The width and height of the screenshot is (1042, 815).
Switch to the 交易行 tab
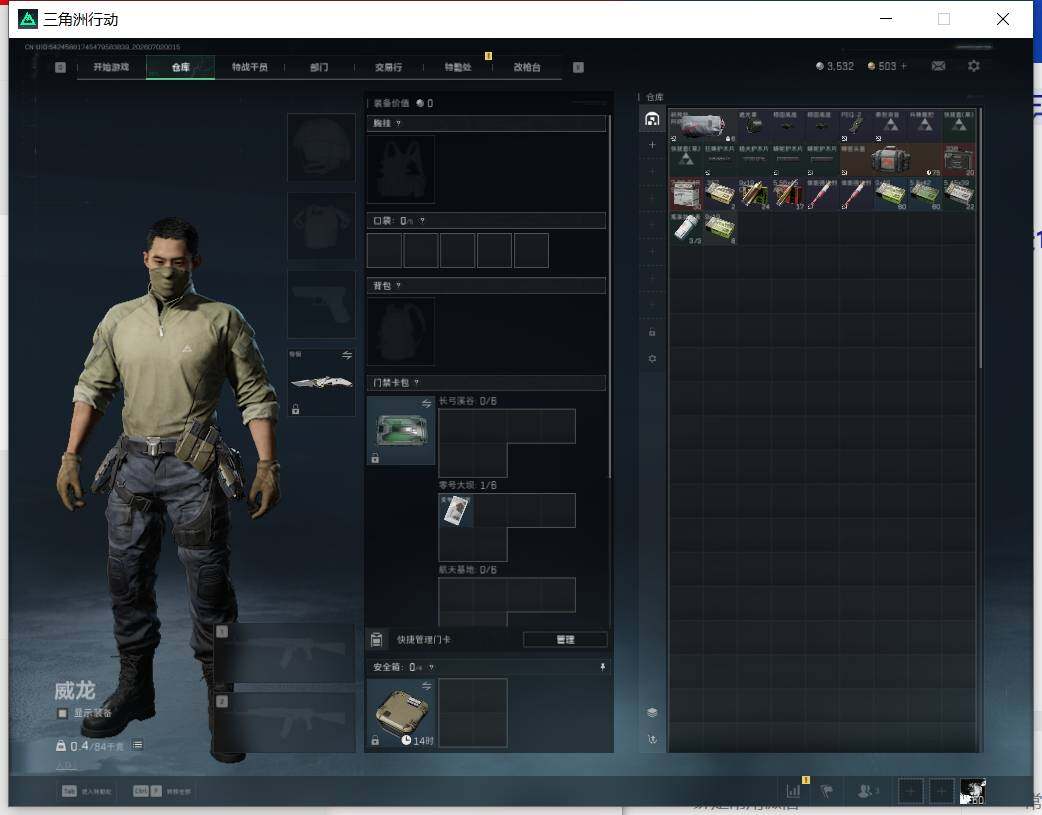coord(388,67)
